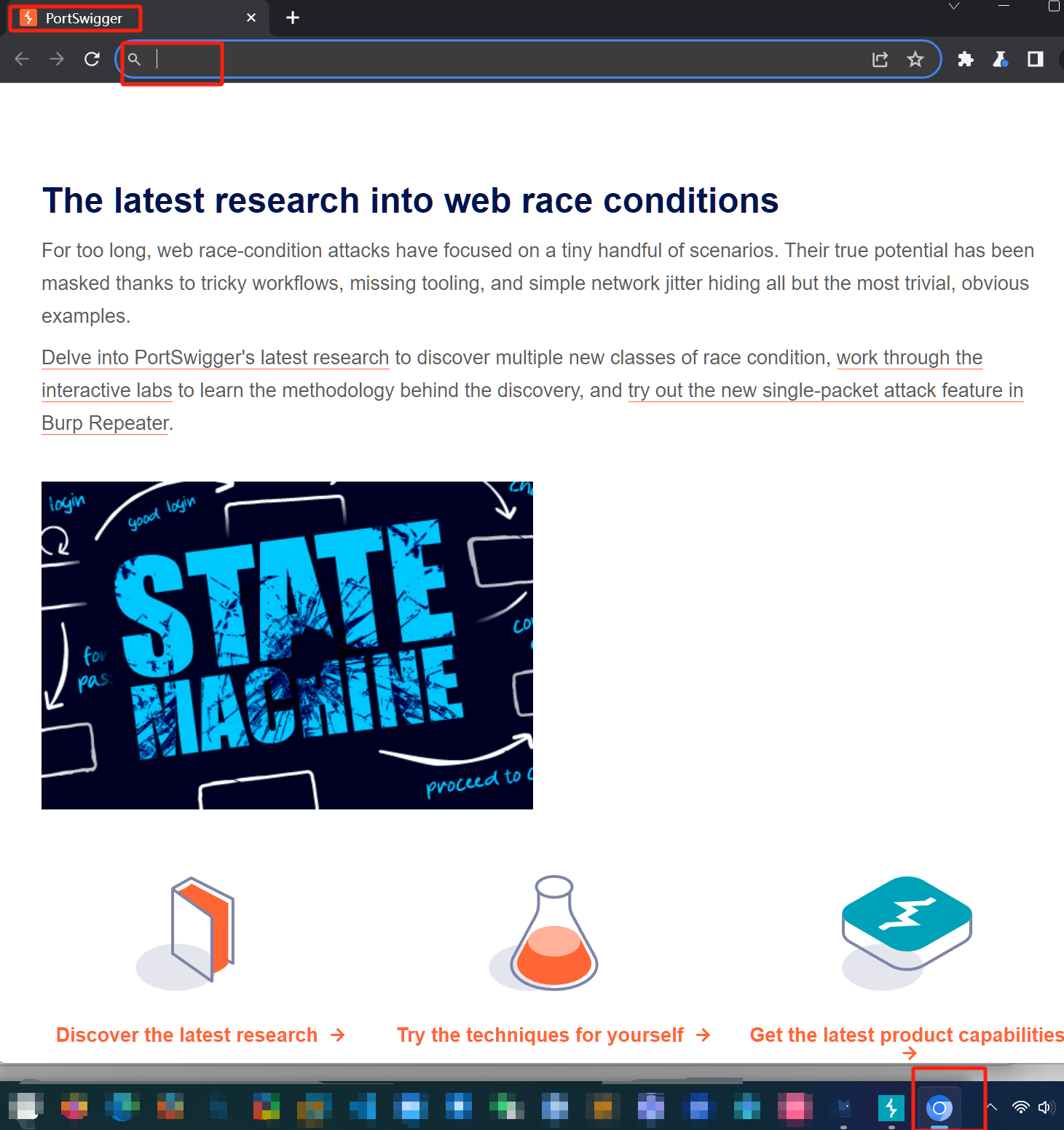
Task: Expand the system tray hidden icons chevron
Action: point(991,1107)
